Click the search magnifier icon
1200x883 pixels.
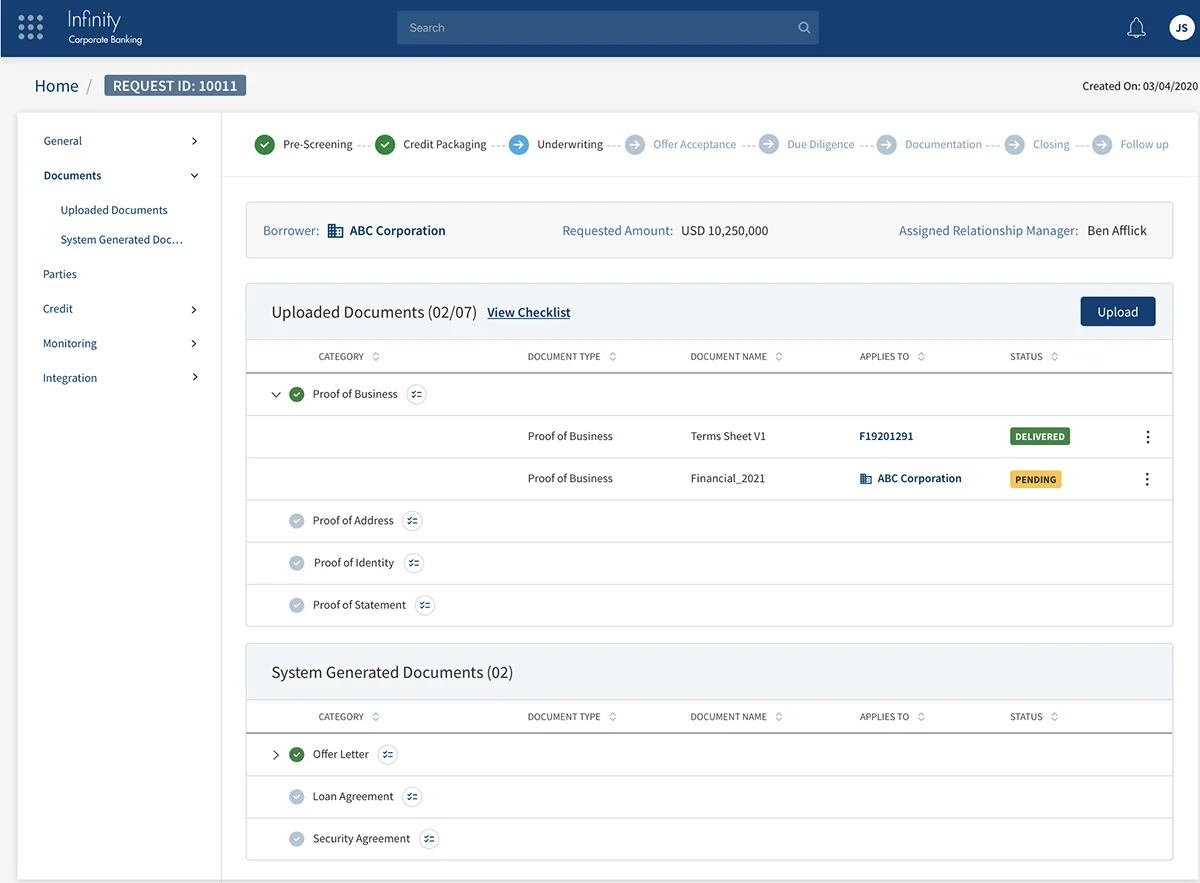pyautogui.click(x=804, y=28)
